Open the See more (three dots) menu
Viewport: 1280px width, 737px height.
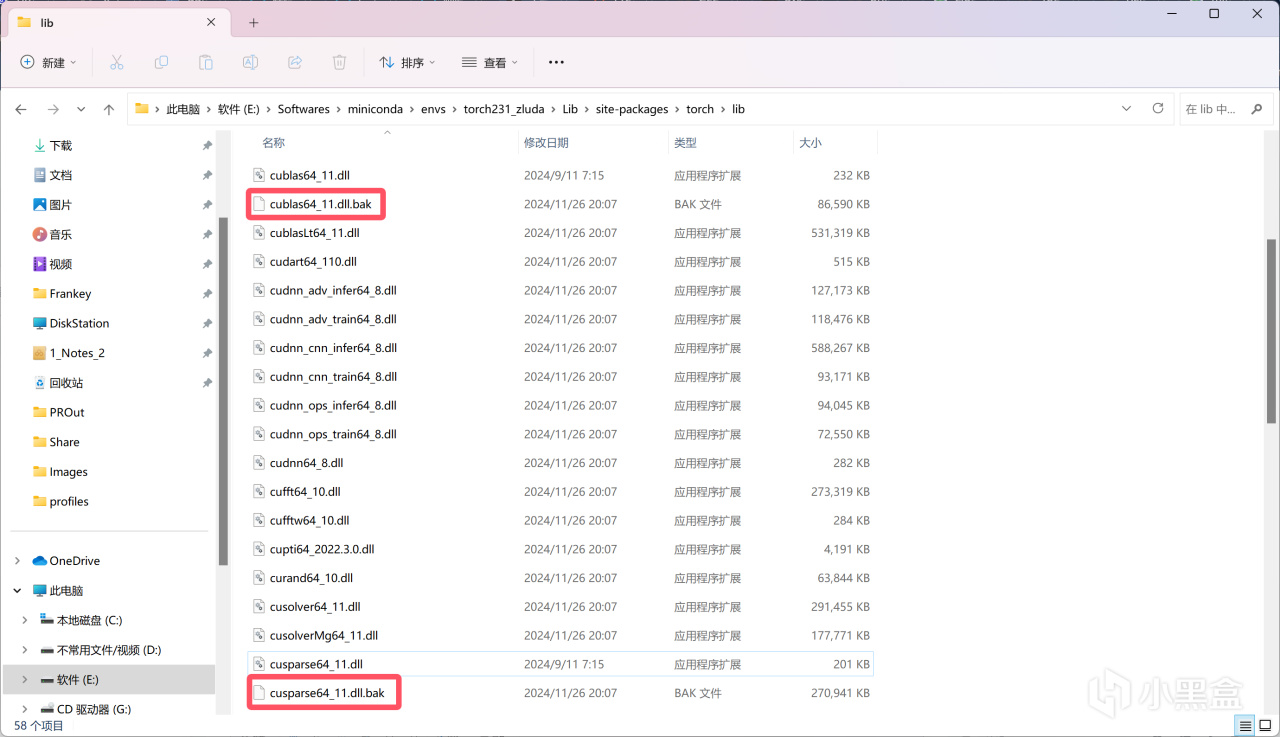coord(557,62)
